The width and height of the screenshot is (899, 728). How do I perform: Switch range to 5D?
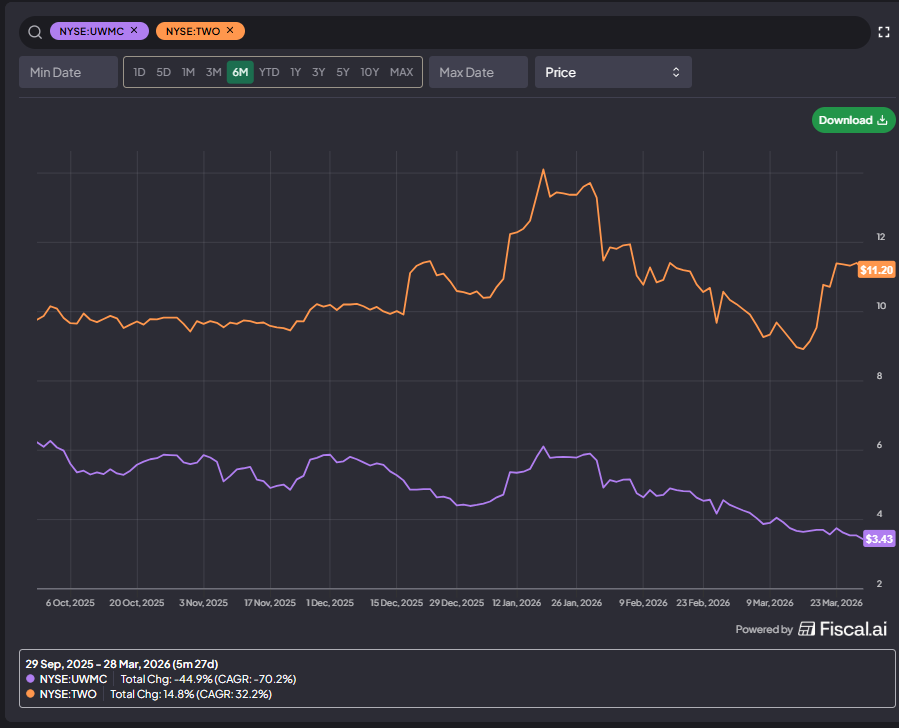coord(163,72)
